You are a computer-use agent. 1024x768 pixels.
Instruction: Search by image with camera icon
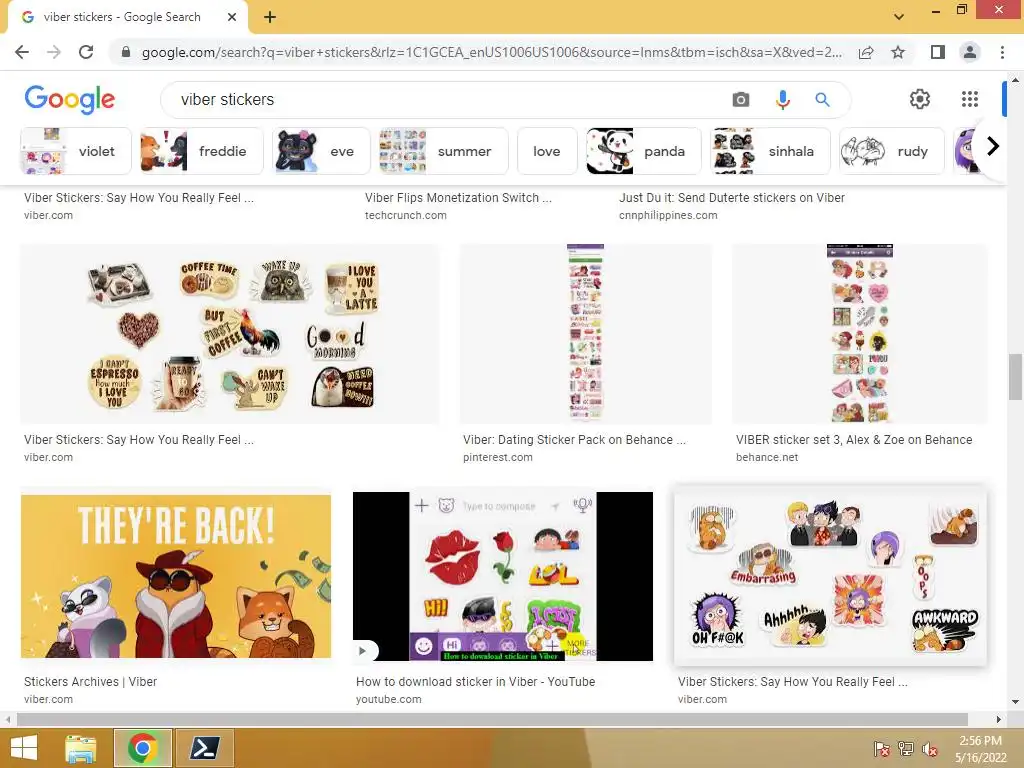[741, 100]
